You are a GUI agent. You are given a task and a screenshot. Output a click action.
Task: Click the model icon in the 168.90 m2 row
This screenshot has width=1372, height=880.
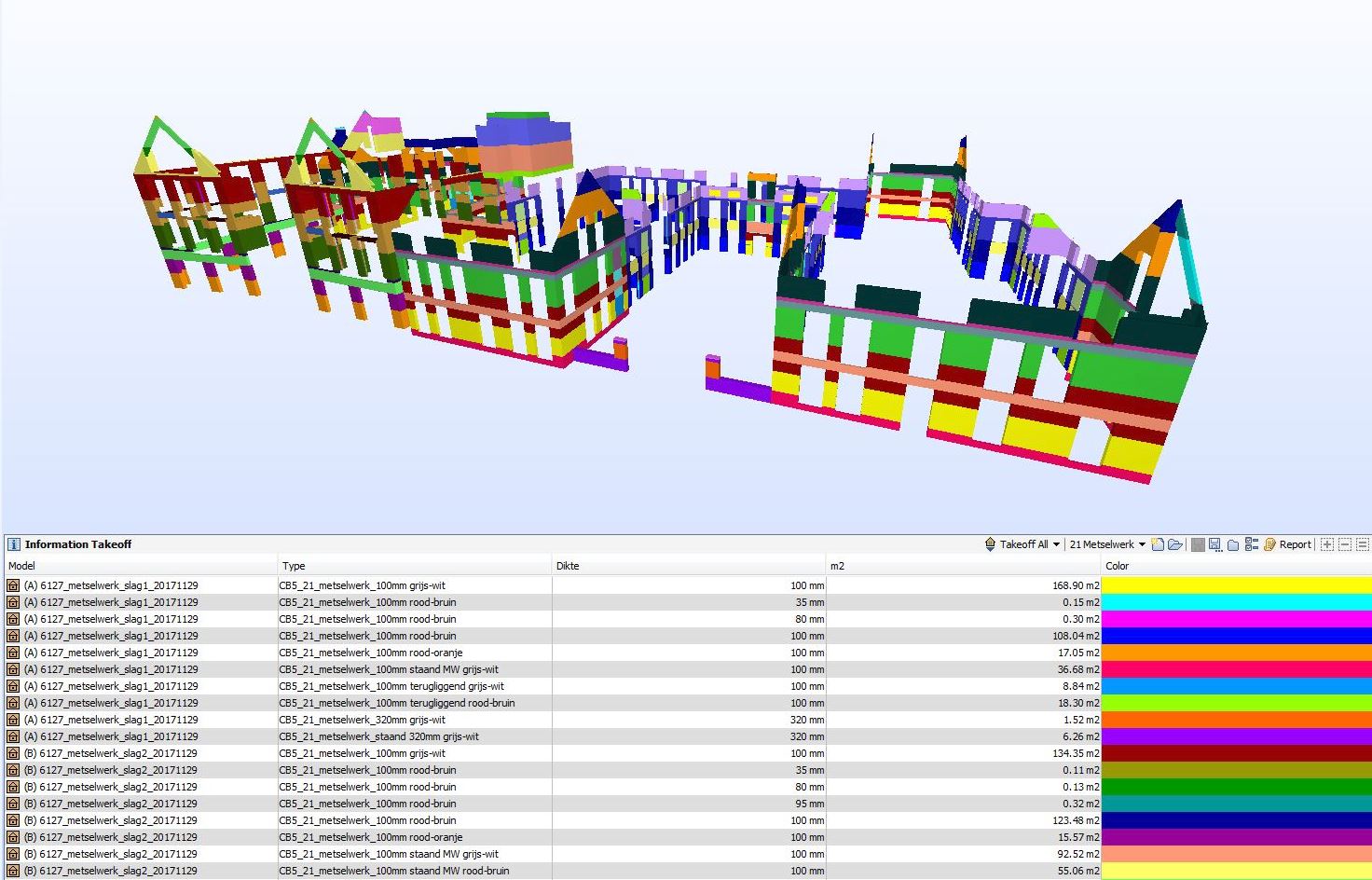tap(13, 585)
